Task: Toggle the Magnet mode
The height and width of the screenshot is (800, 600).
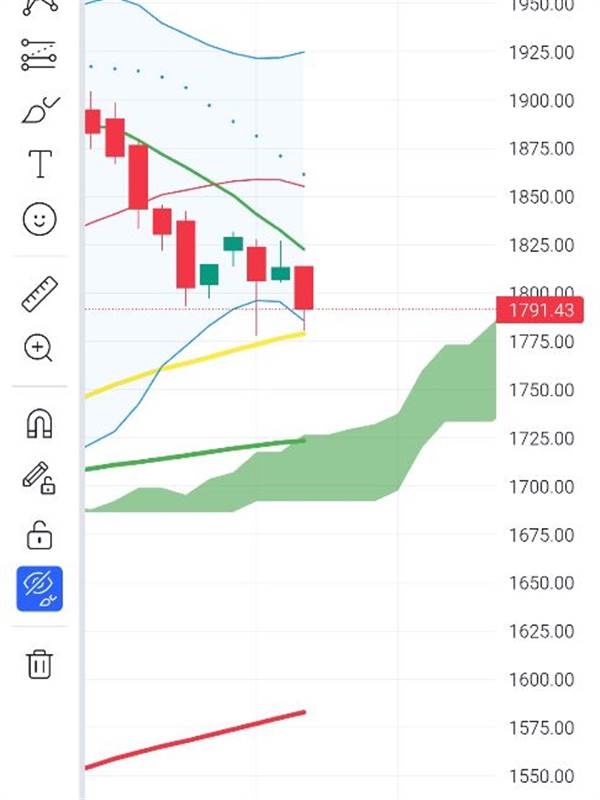Action: (39, 425)
